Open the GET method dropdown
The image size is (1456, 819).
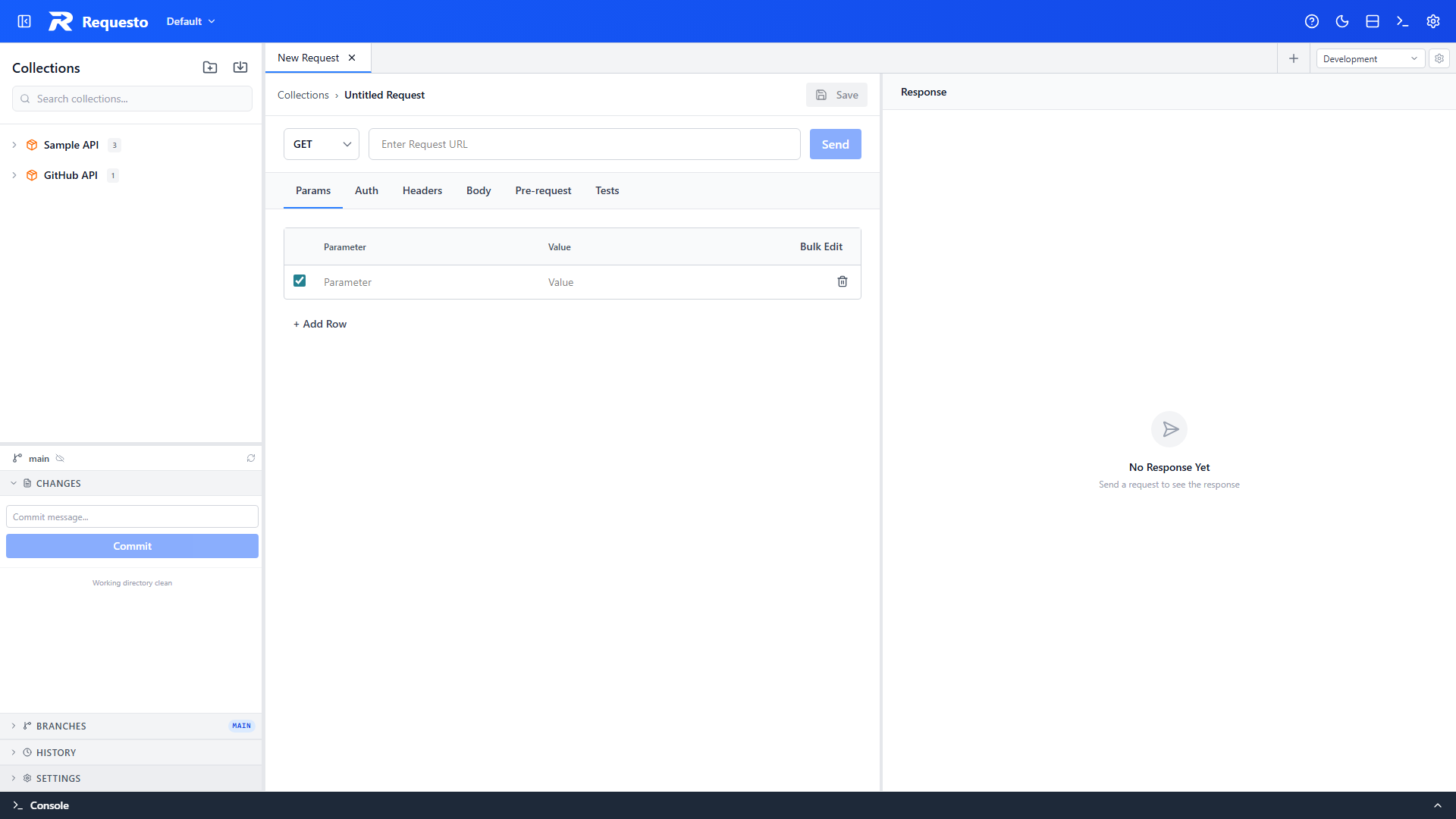pos(322,144)
